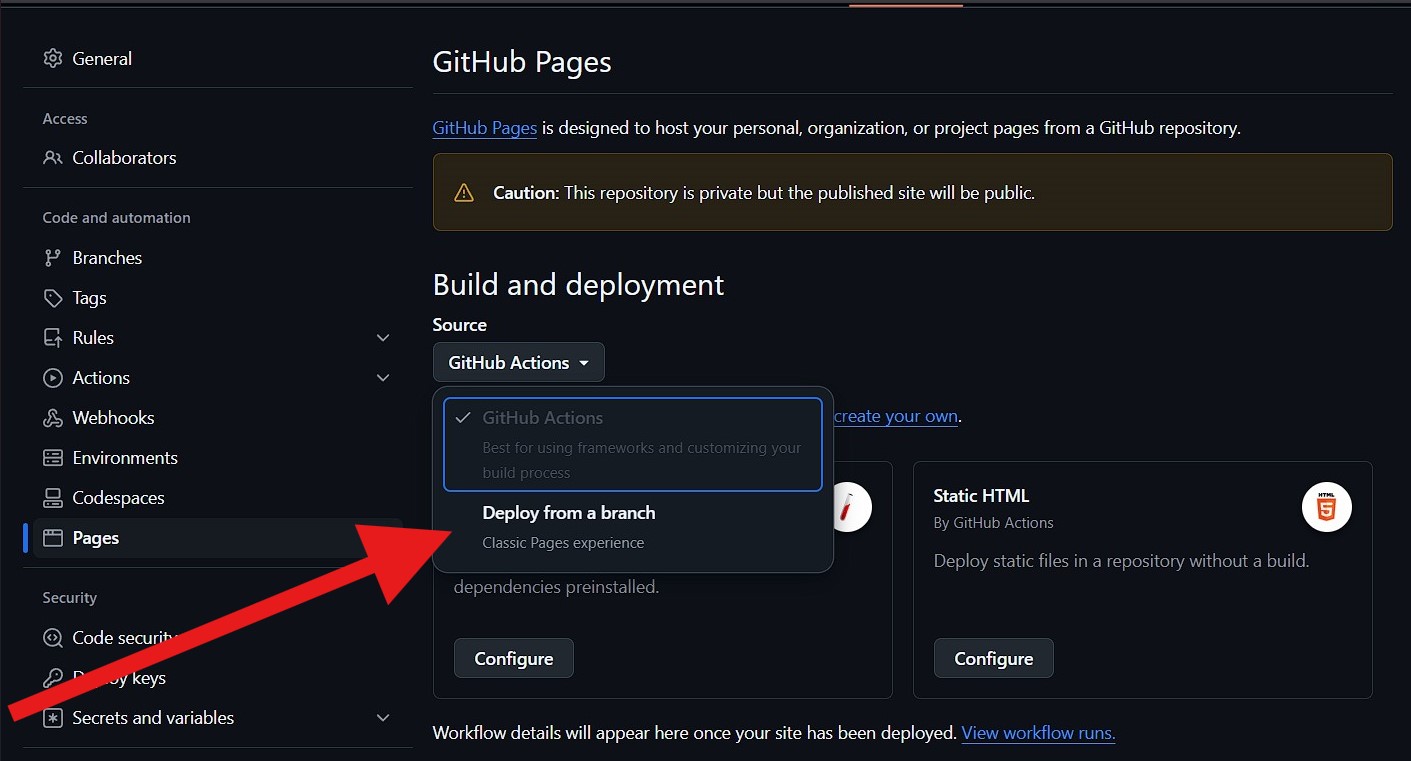Click the Tags icon in sidebar
This screenshot has width=1411, height=761.
tap(52, 297)
